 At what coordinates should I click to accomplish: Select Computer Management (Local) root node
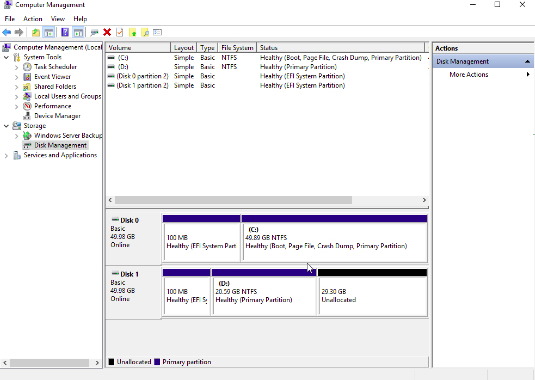pos(57,47)
